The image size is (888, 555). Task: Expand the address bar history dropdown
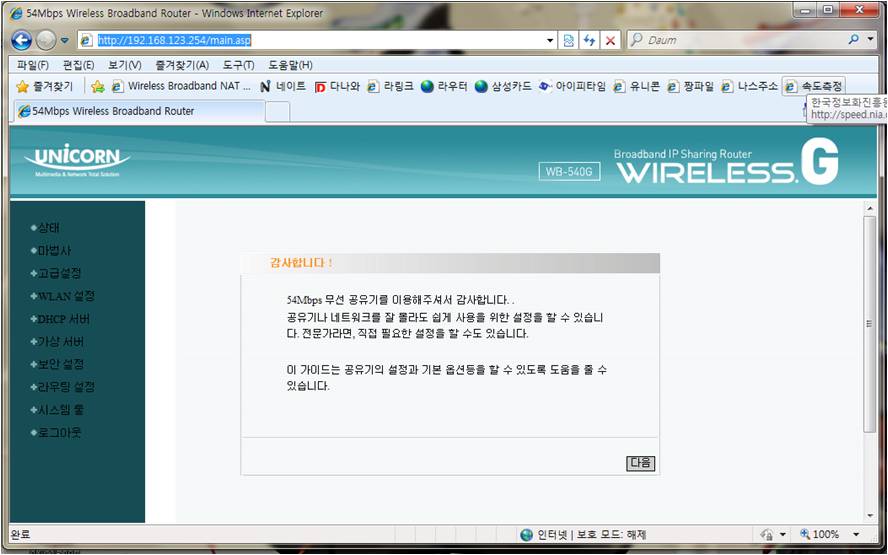550,41
